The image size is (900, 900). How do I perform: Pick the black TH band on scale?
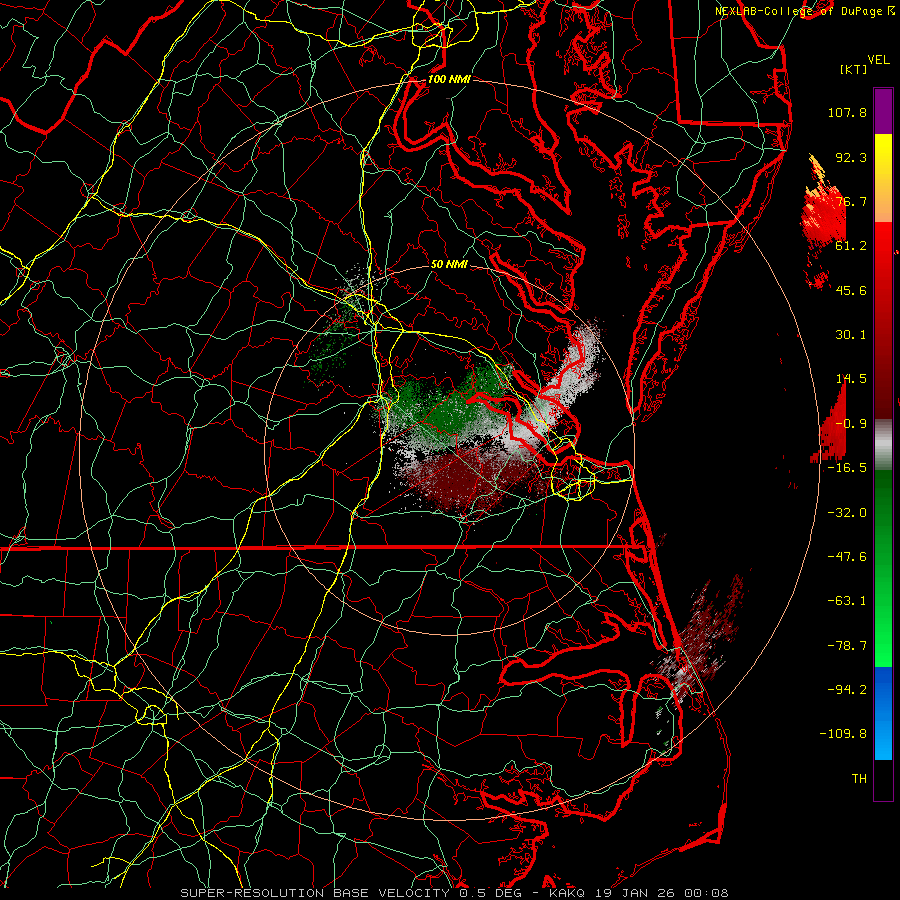point(883,779)
